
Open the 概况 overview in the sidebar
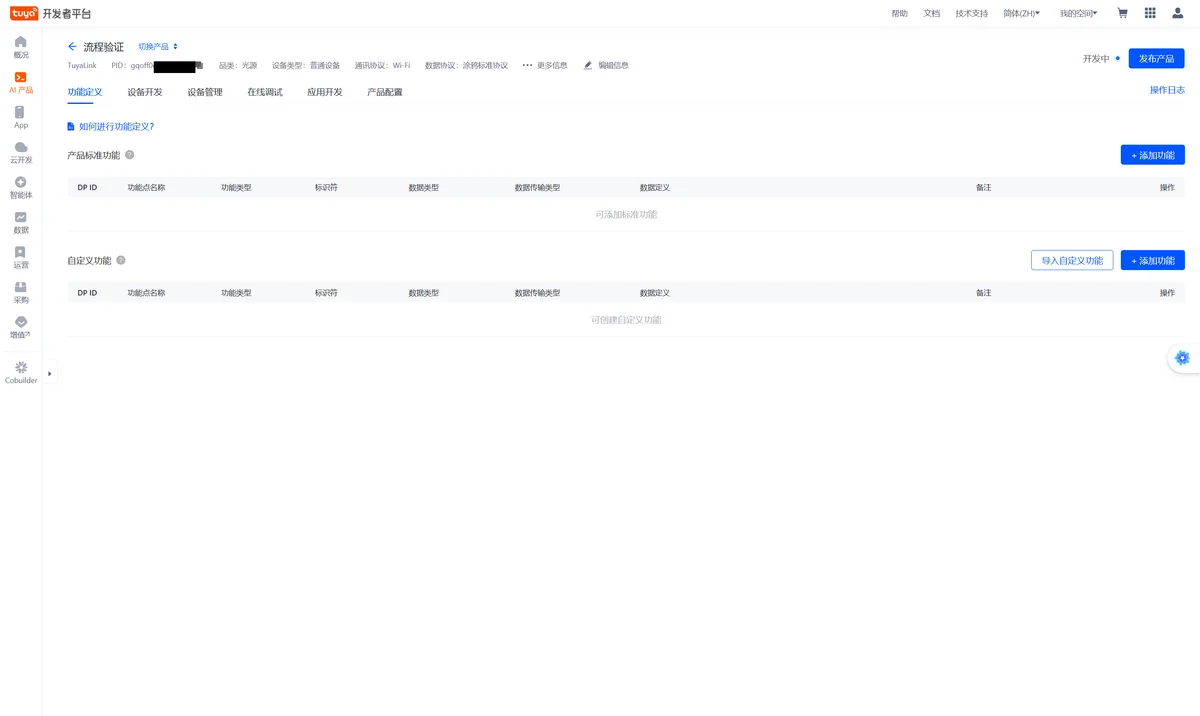21,47
